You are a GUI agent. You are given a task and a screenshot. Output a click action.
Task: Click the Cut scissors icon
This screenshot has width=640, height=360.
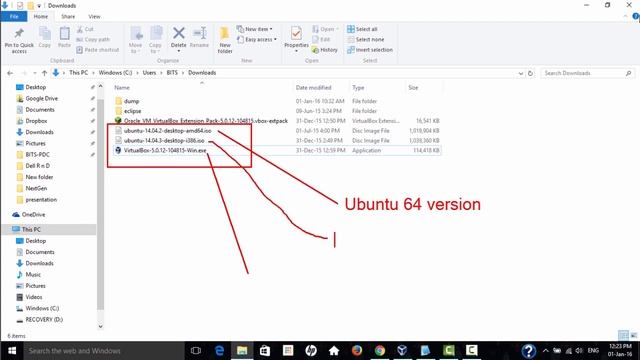click(x=80, y=29)
